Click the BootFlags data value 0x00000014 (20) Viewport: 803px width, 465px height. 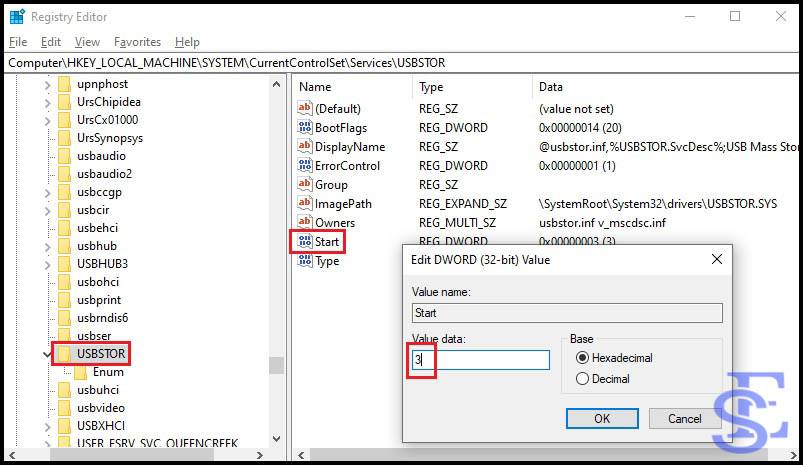pos(580,128)
